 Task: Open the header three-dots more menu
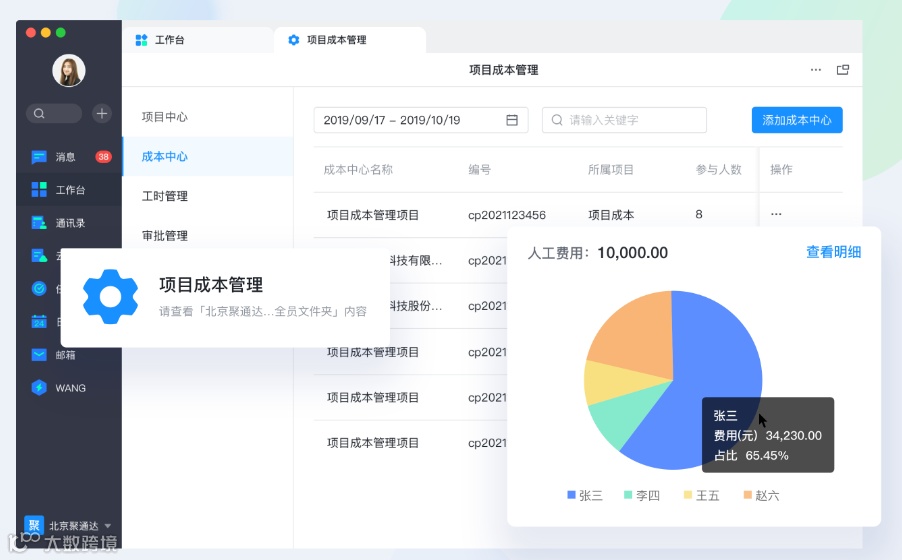coord(816,70)
